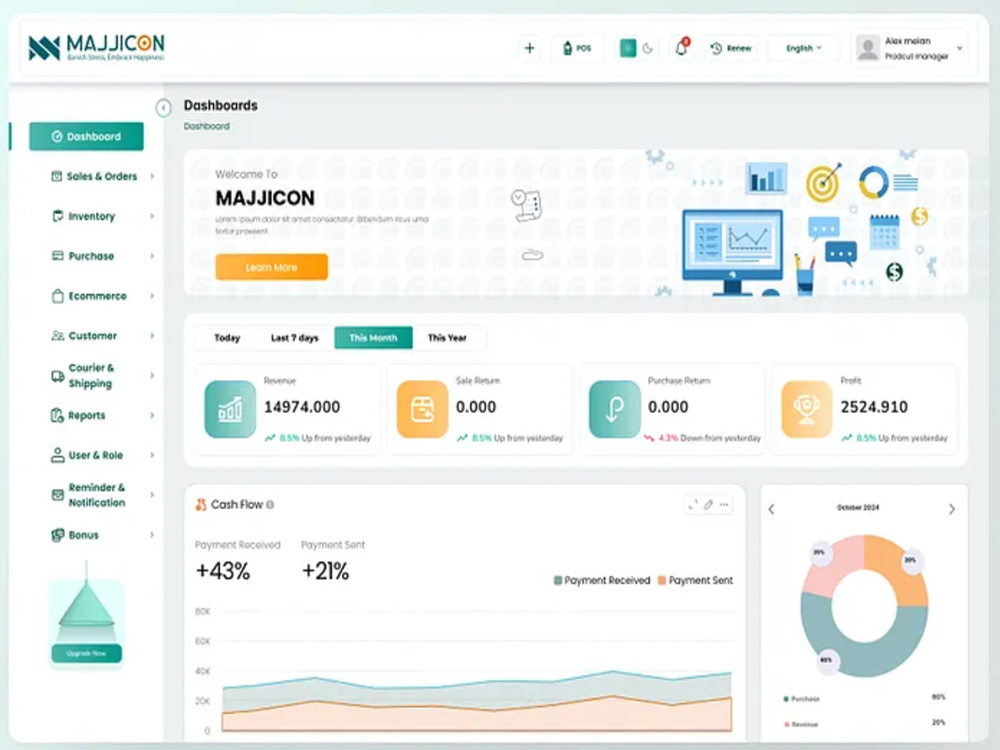Click the Dashboard breadcrumb link
The width and height of the screenshot is (1000, 750).
coord(207,126)
